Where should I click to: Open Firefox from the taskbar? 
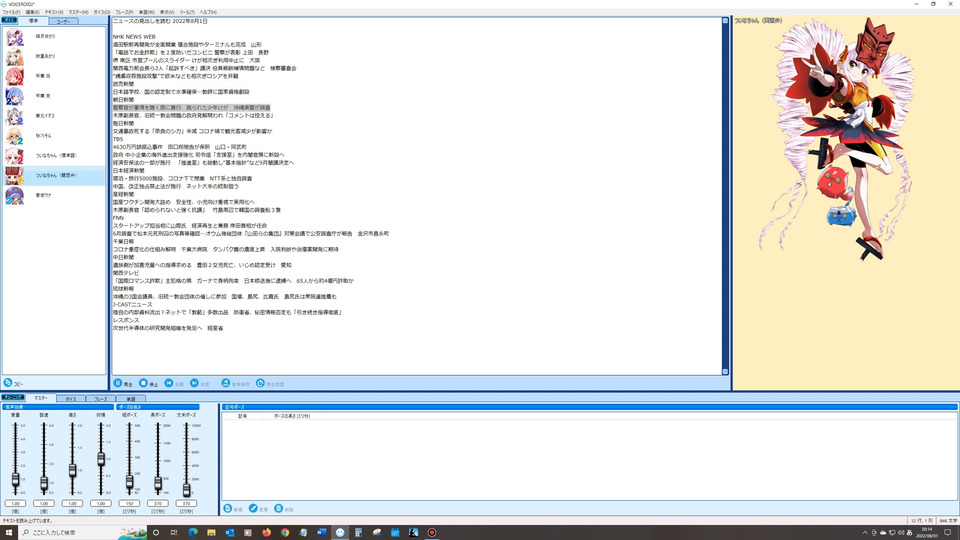click(x=266, y=533)
